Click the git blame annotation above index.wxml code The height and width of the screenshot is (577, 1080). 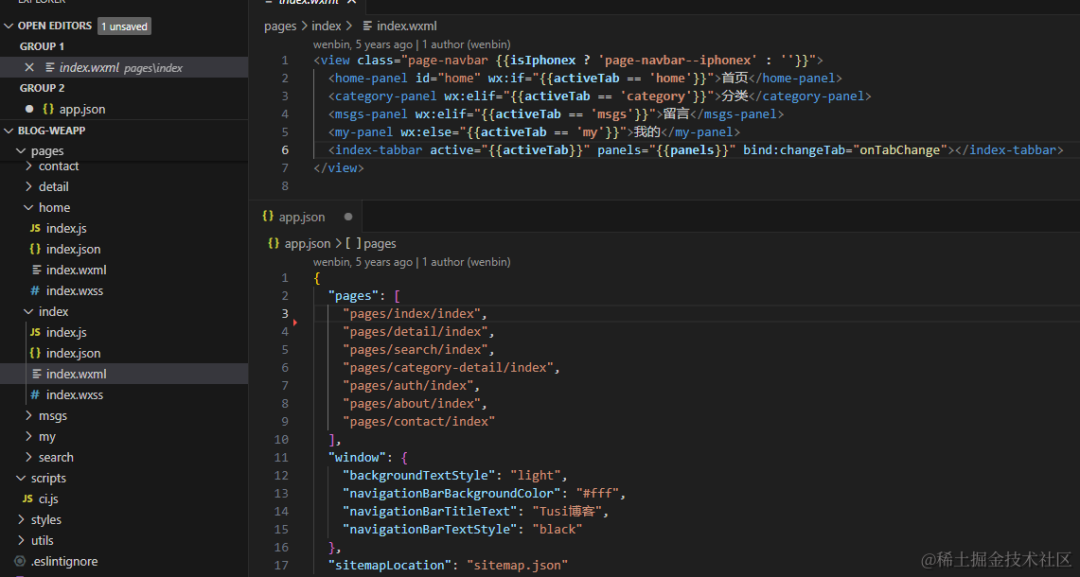tap(412, 44)
